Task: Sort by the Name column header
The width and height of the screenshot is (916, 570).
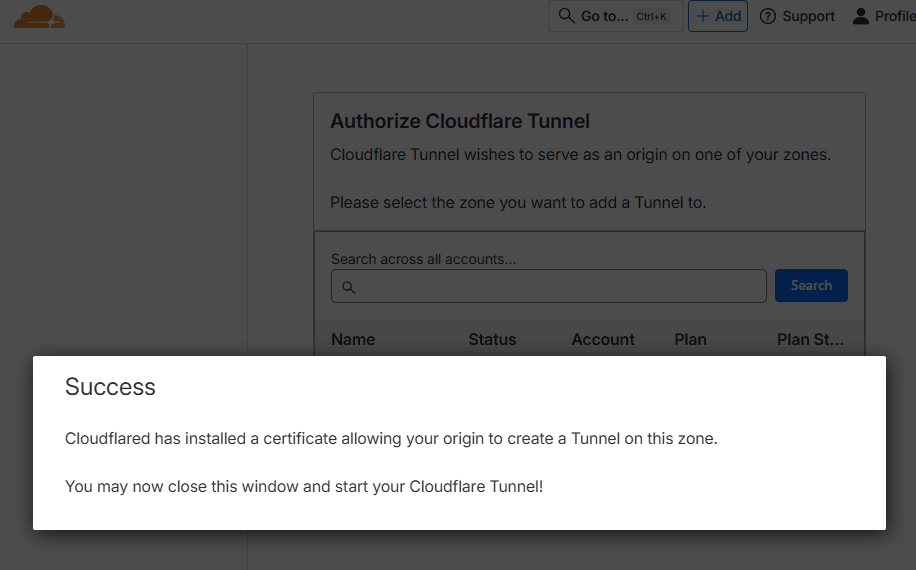Action: 353,339
